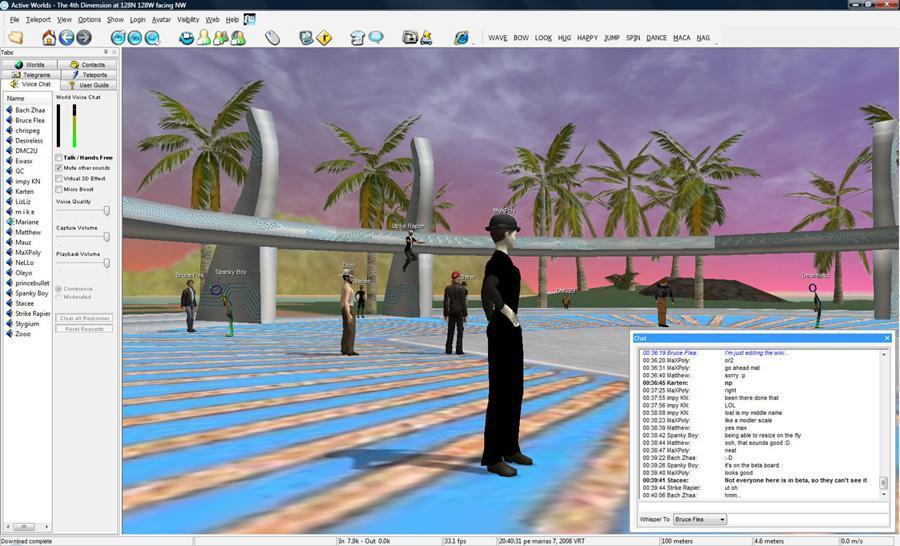This screenshot has width=900, height=546.
Task: Click the Name column header
Action: [27, 98]
